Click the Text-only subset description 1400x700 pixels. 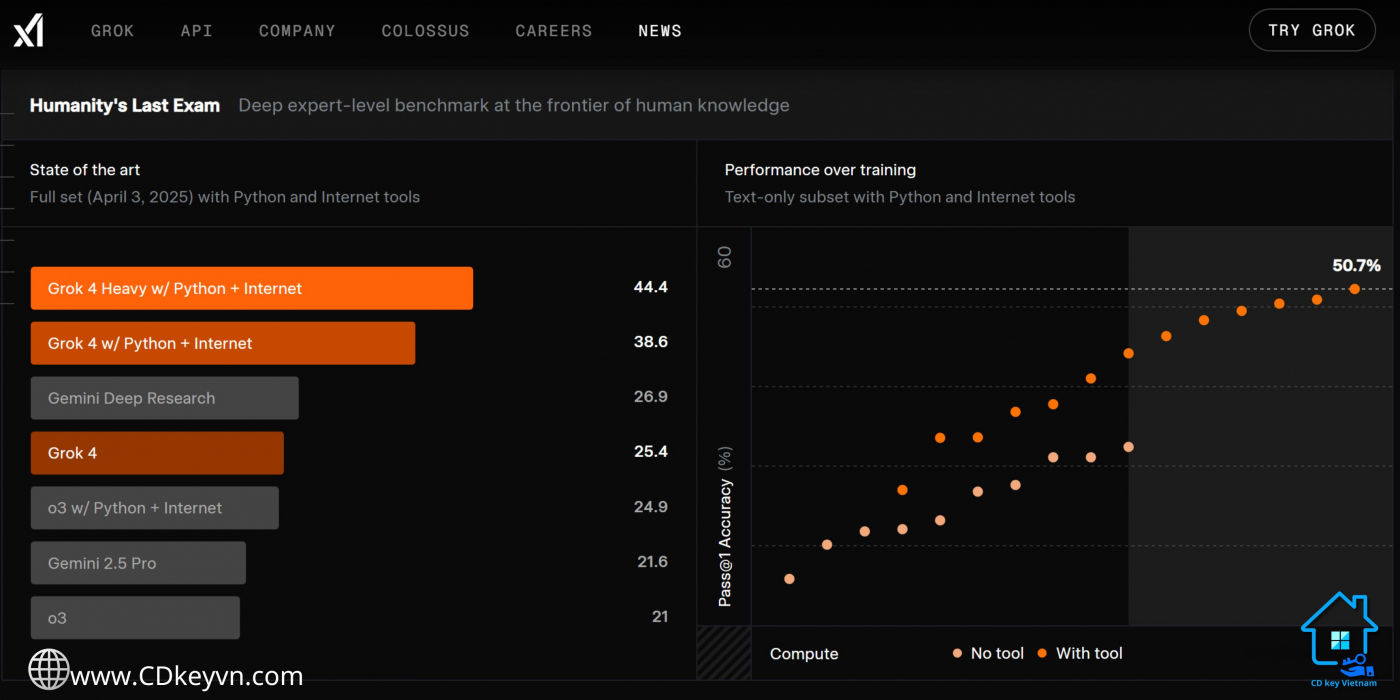point(900,197)
